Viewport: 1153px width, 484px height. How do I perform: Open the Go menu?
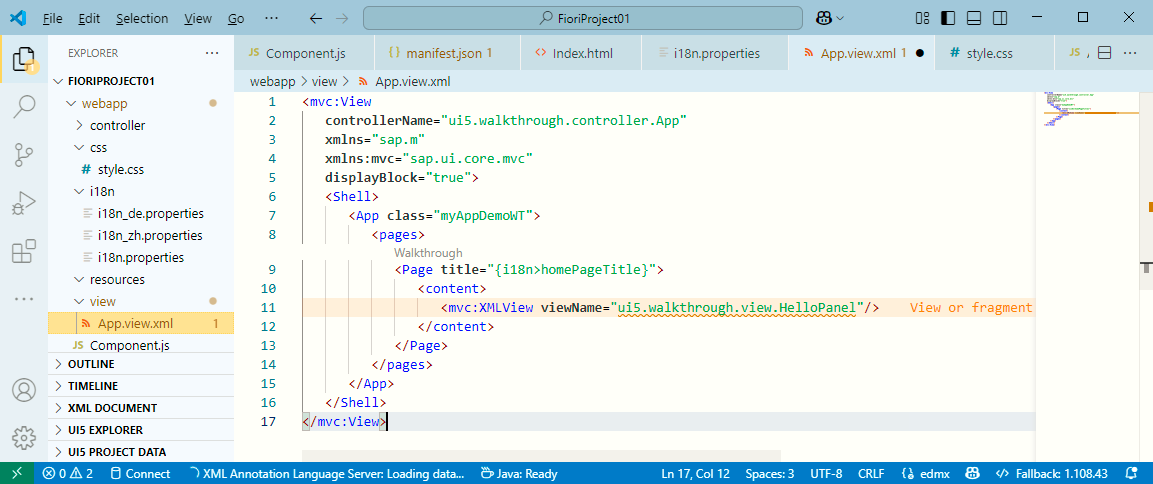tap(236, 18)
